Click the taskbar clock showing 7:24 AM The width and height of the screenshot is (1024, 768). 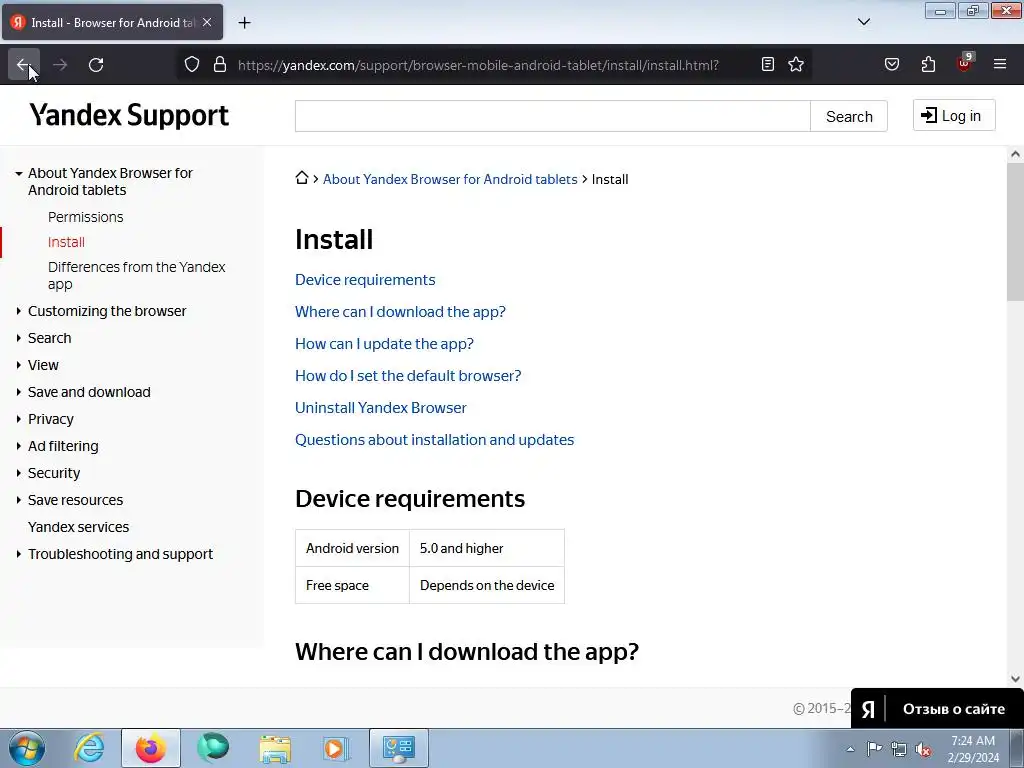click(973, 749)
